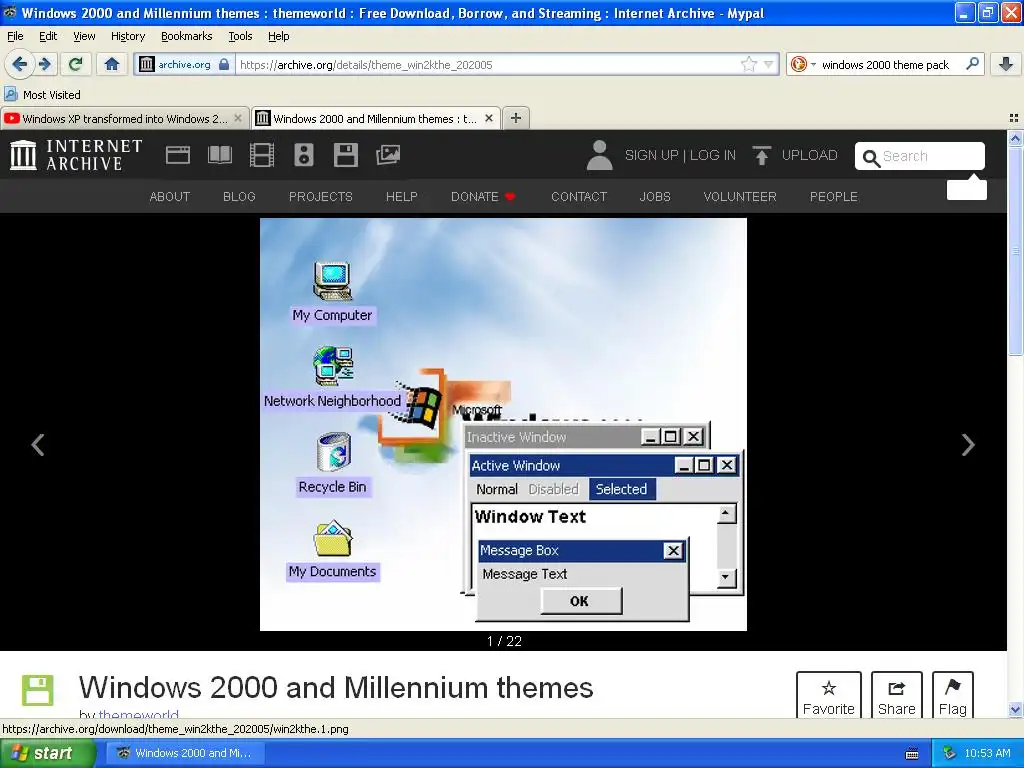The image size is (1024, 768).
Task: Open the VOLUNTEER navigation link
Action: 740,197
